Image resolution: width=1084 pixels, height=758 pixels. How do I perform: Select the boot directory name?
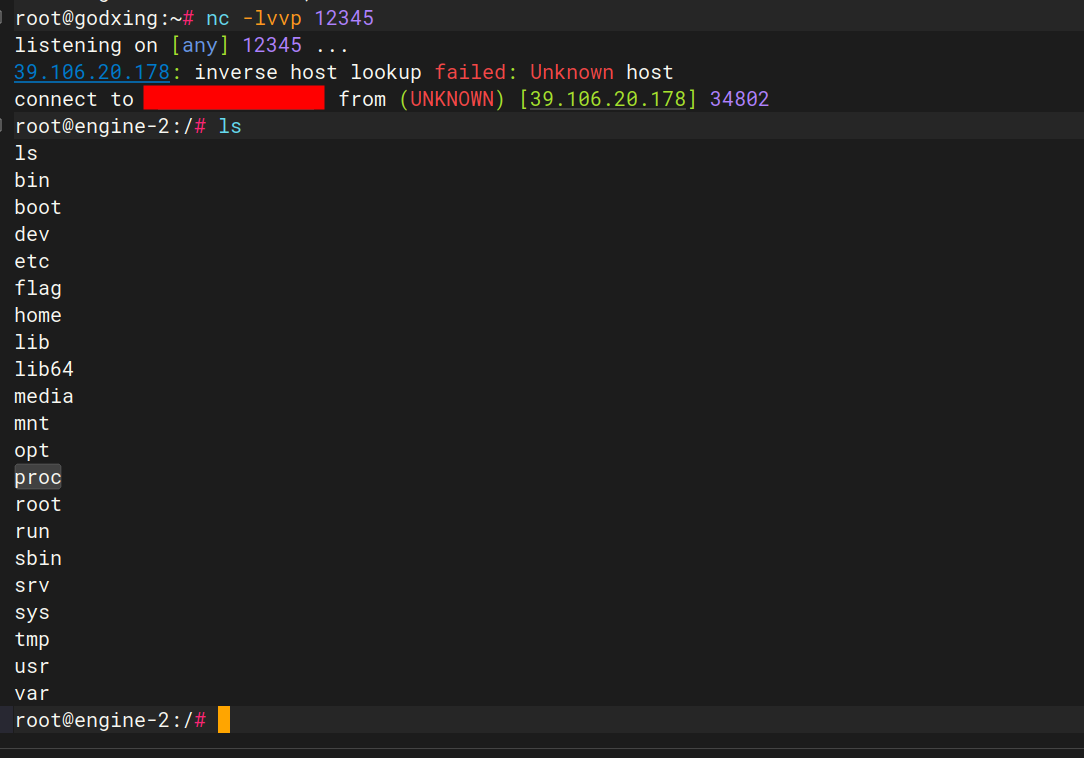coord(37,207)
